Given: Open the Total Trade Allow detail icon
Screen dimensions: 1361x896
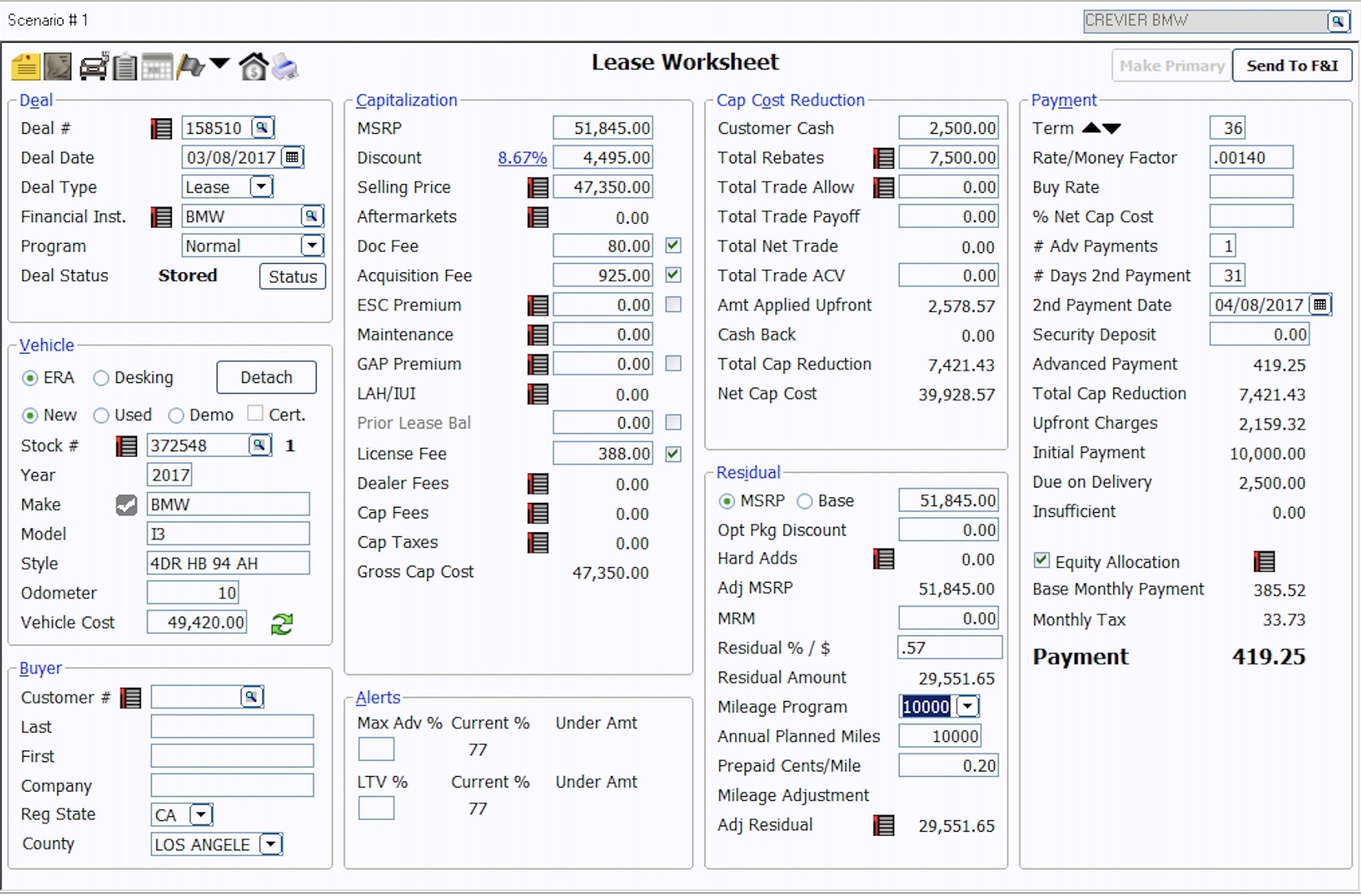Looking at the screenshot, I should (883, 188).
